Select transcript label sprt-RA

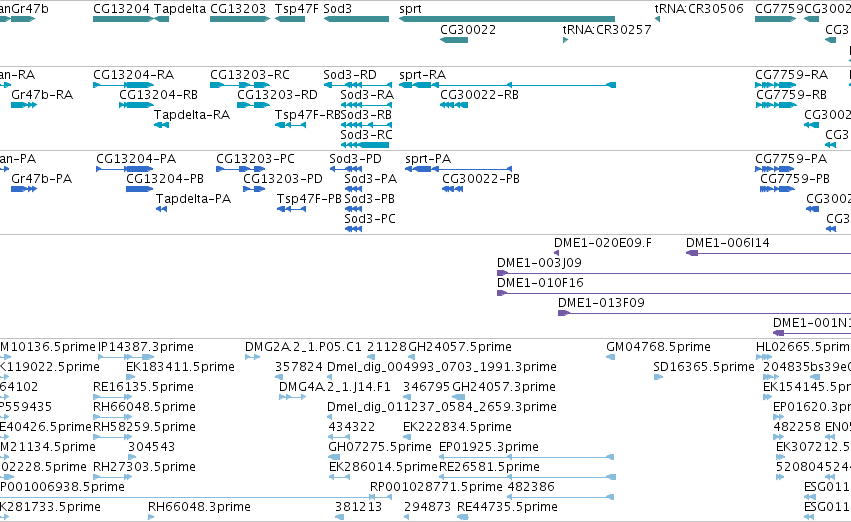click(x=422, y=74)
